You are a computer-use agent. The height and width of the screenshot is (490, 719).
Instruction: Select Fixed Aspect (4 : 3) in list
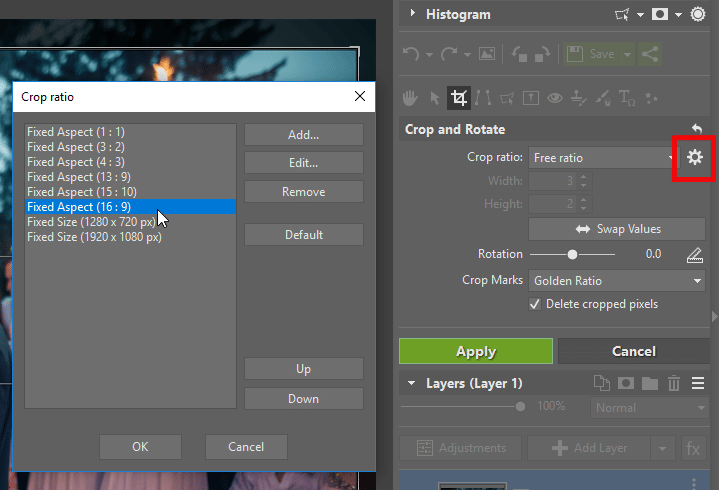[x=131, y=162]
